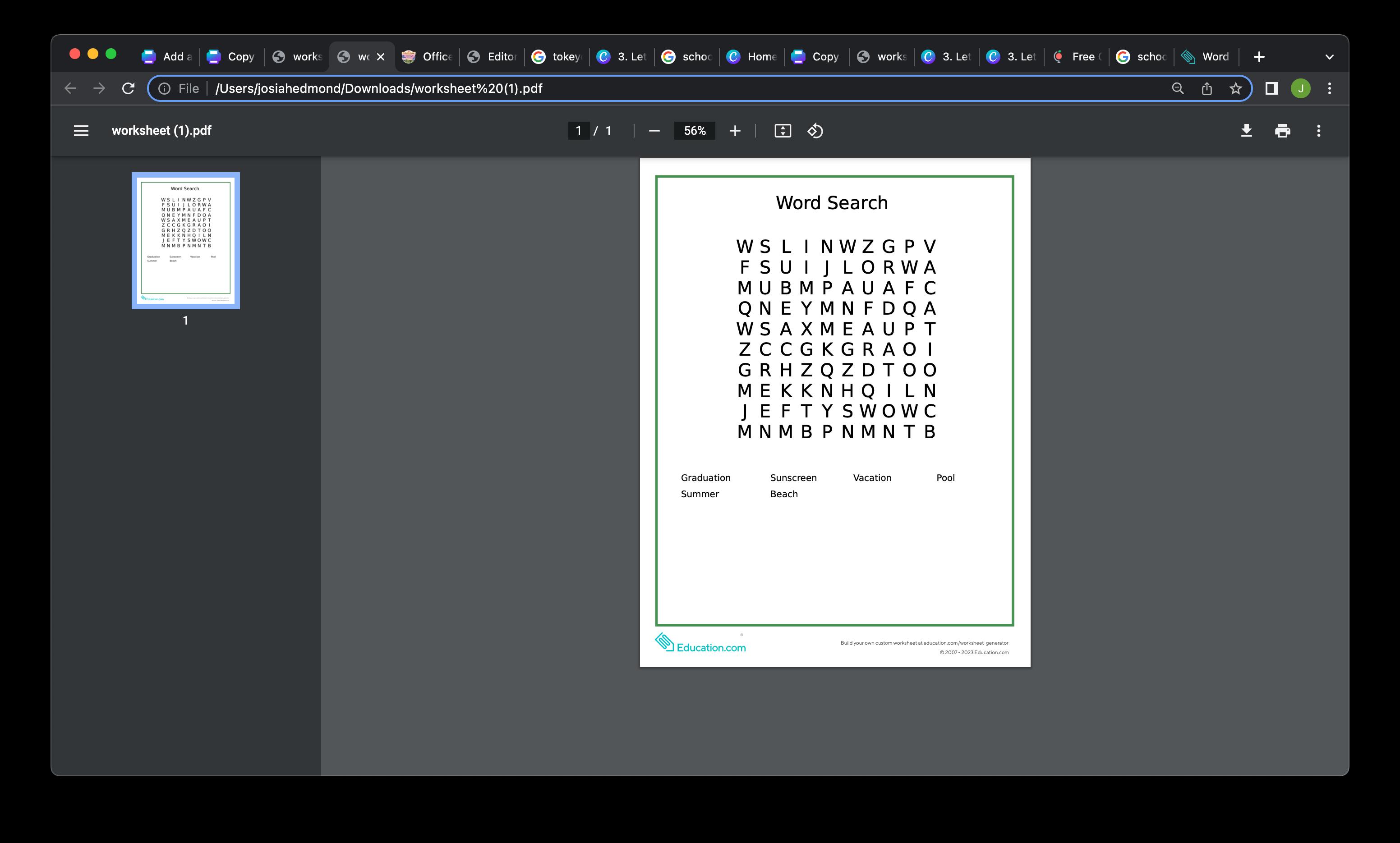Bookmark this page with the star
1400x843 pixels.
[x=1235, y=88]
